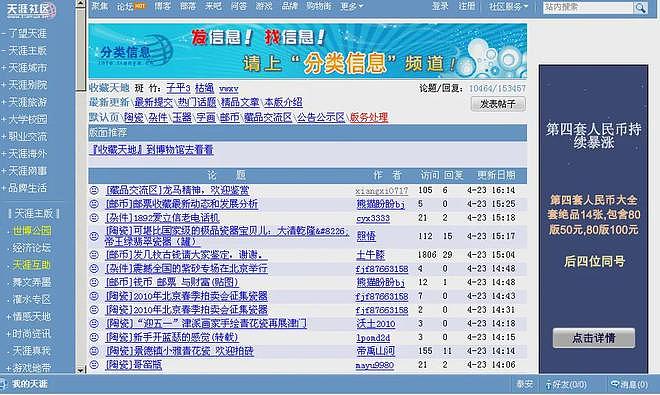Click the 站内搜索 search input field
The image size is (660, 395).
(588, 7)
